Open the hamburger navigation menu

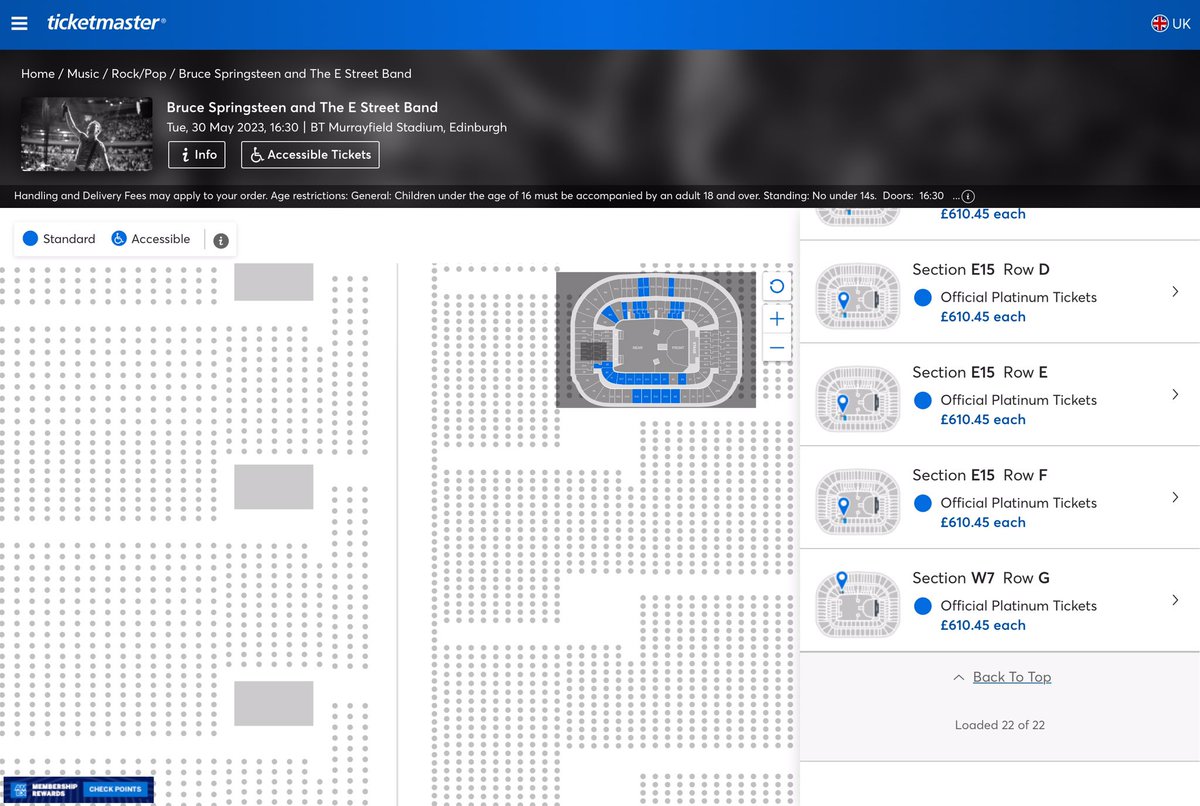coord(18,23)
